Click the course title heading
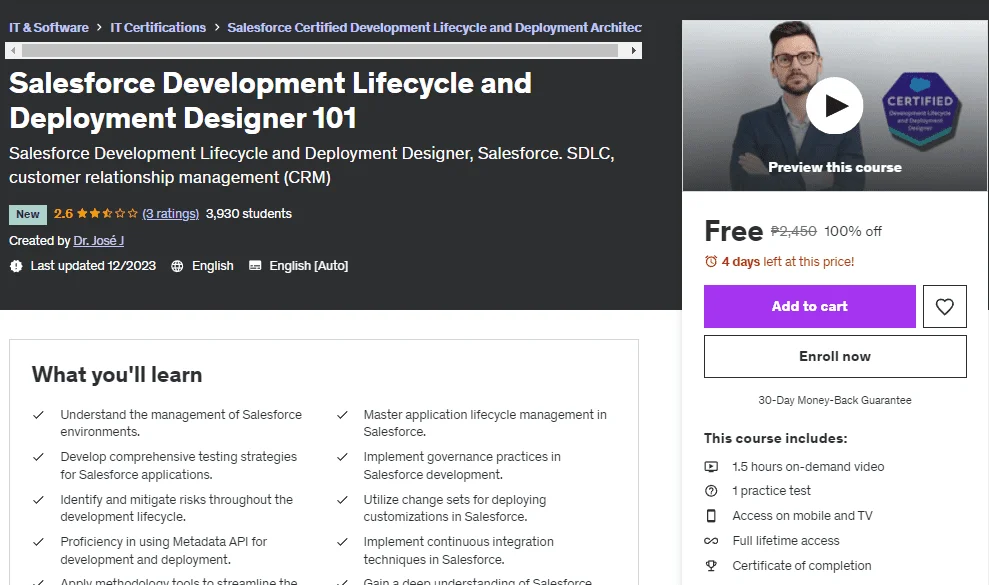Image resolution: width=989 pixels, height=585 pixels. [x=271, y=100]
